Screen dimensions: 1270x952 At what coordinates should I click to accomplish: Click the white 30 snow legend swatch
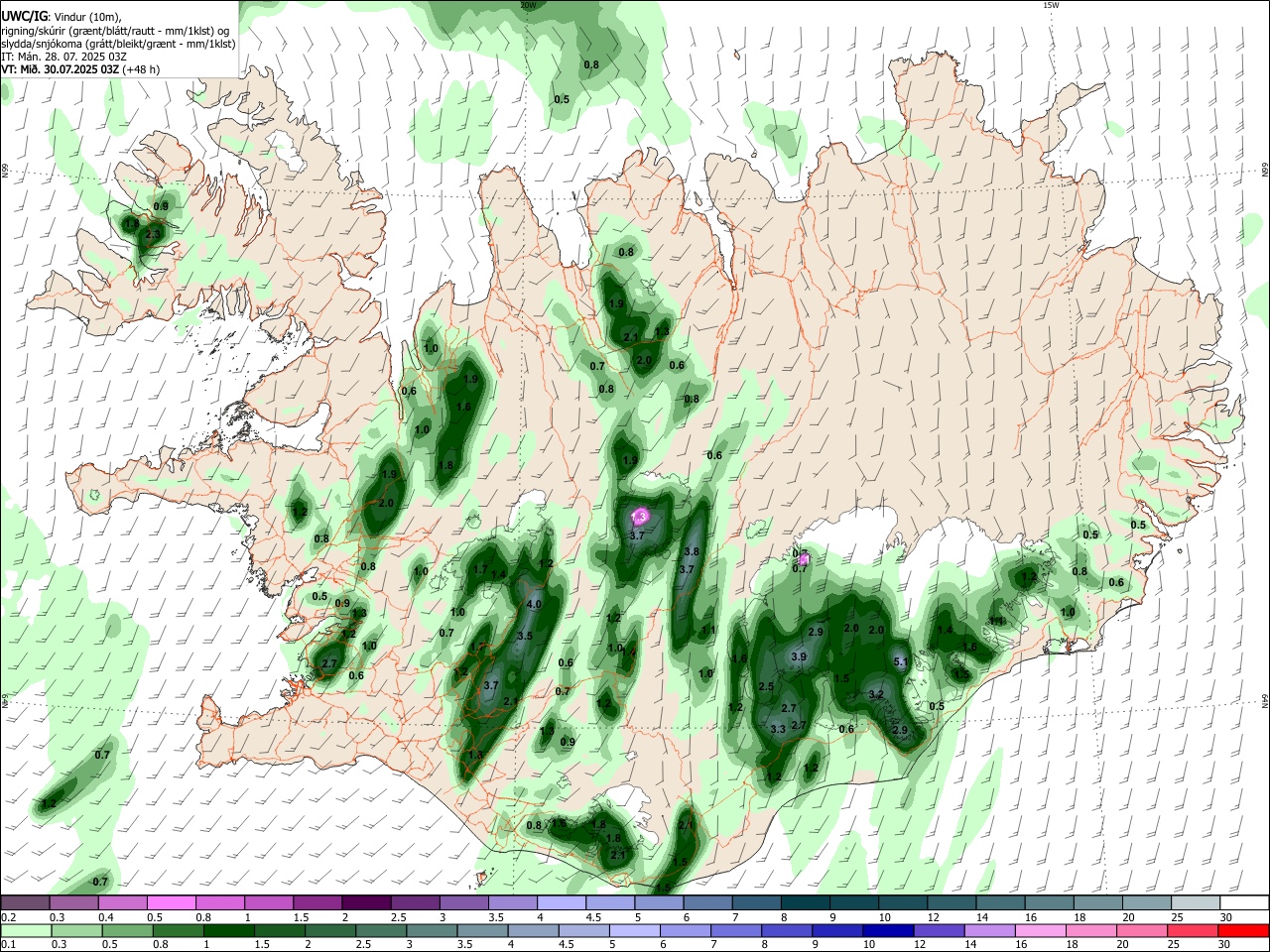1245,902
